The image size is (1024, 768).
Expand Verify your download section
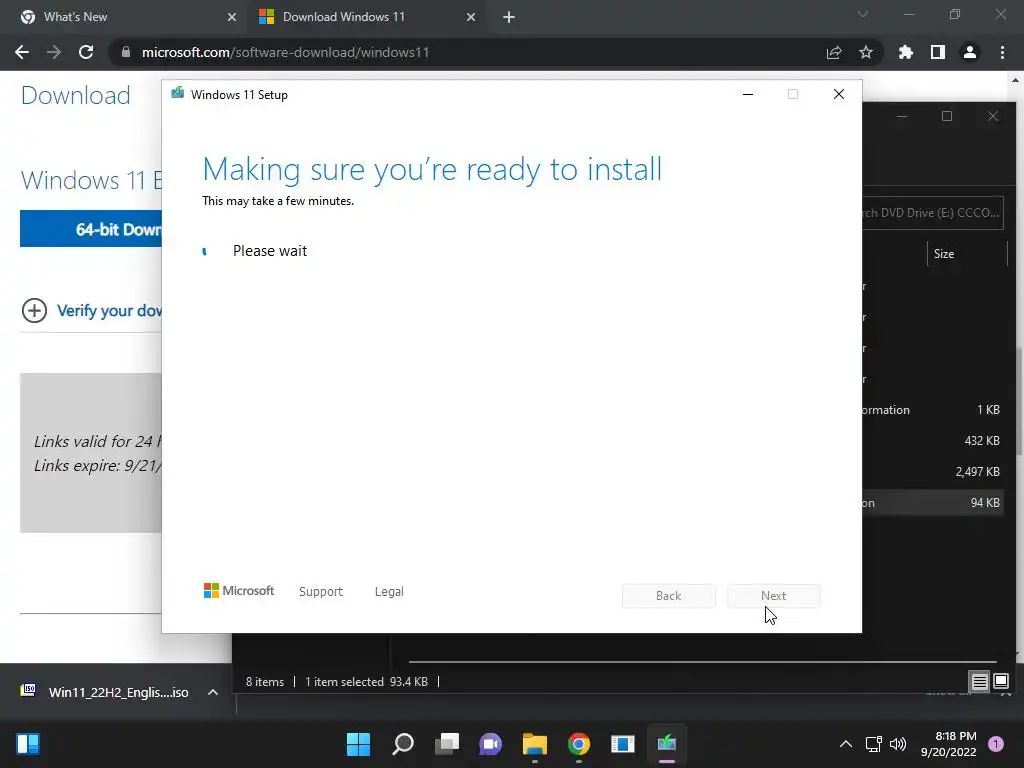pyautogui.click(x=91, y=310)
